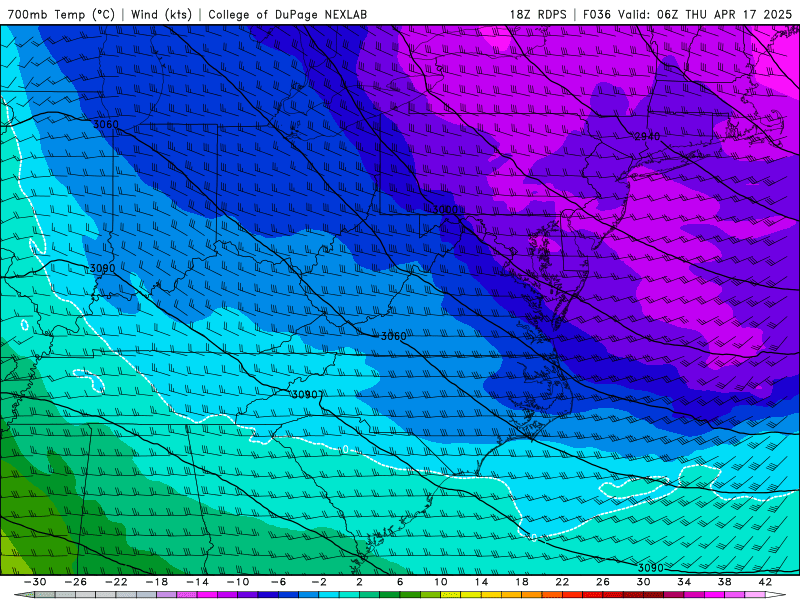Viewport: 800px width, 600px height.
Task: Click the "3000" height contour label
Action: [x=445, y=209]
